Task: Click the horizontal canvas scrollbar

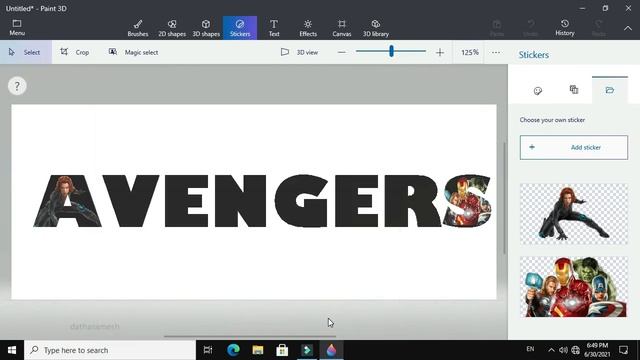Action: click(250, 336)
